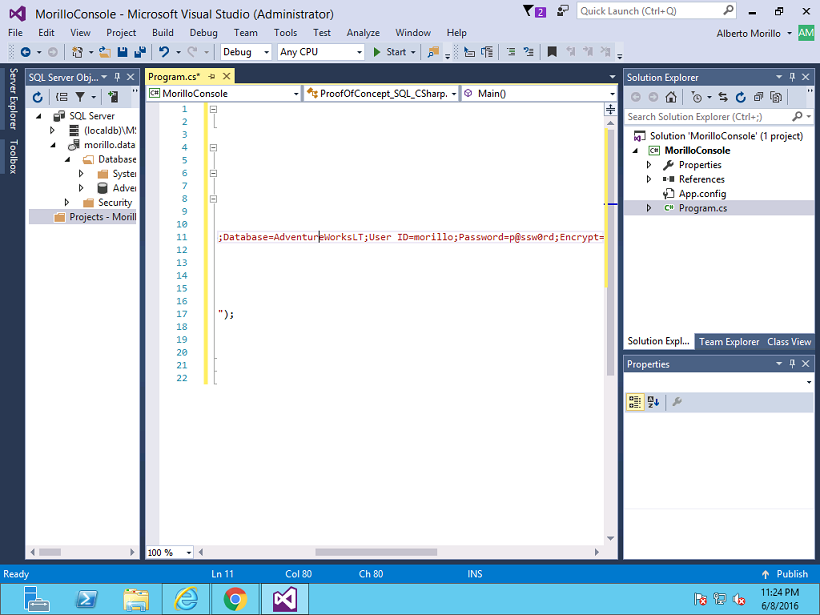Viewport: 820px width, 615px height.
Task: Collapse the code region at line 8
Action: click(x=213, y=199)
